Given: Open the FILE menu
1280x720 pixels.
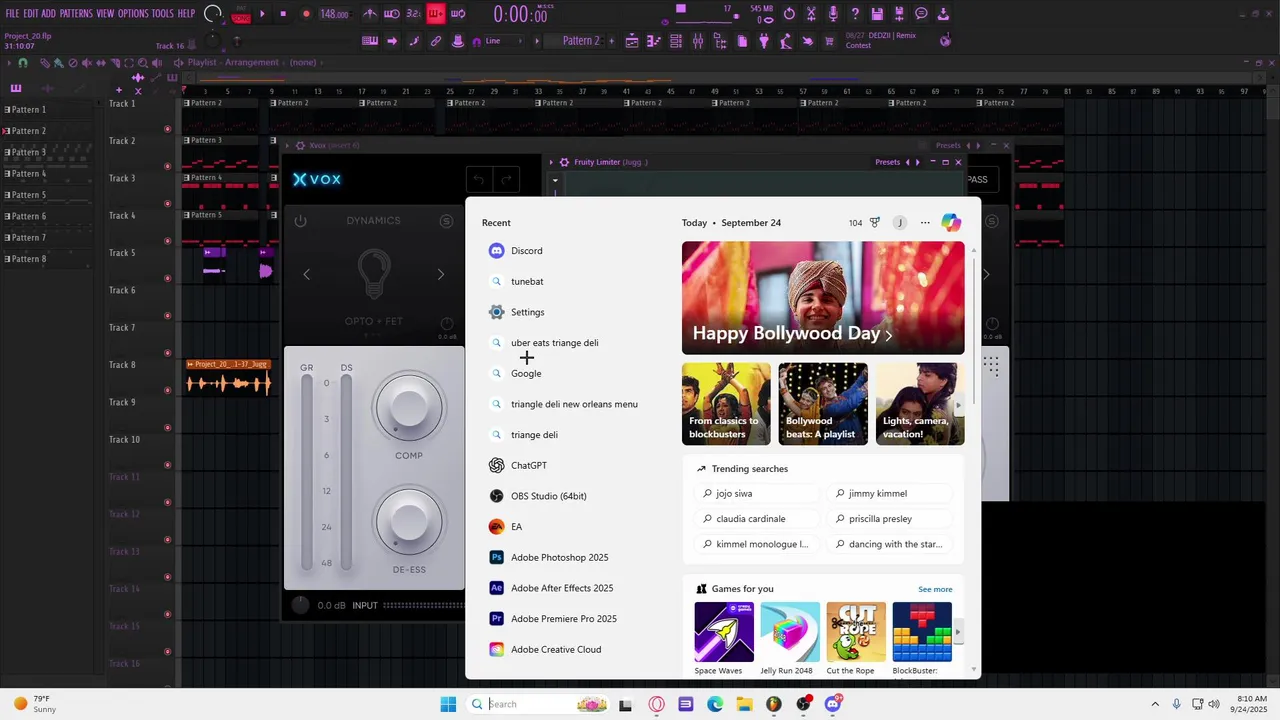Looking at the screenshot, I should click(x=12, y=14).
